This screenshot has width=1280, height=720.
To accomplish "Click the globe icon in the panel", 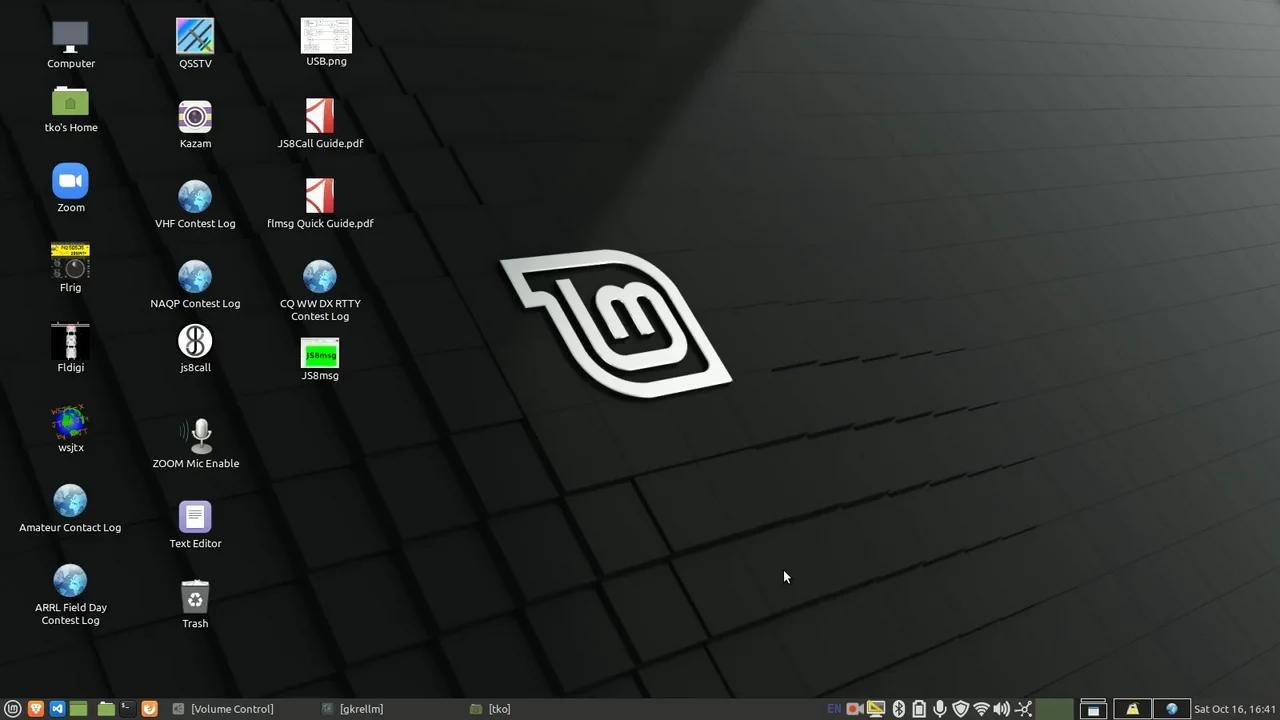I will pyautogui.click(x=1172, y=709).
